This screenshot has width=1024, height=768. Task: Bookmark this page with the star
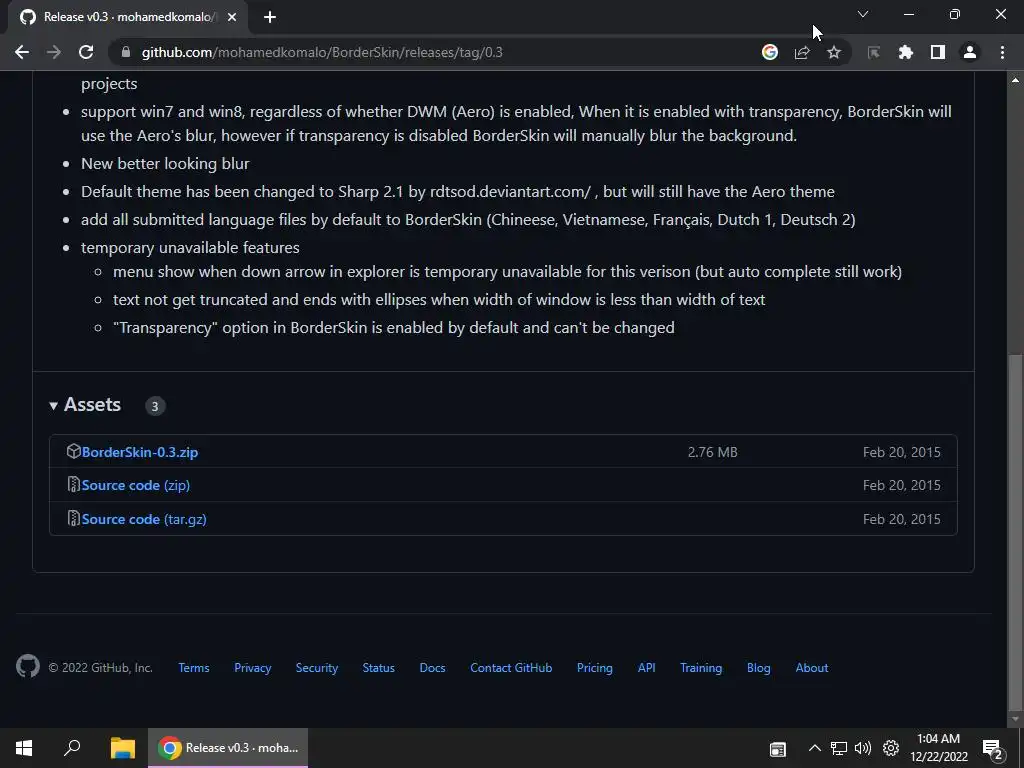click(834, 52)
